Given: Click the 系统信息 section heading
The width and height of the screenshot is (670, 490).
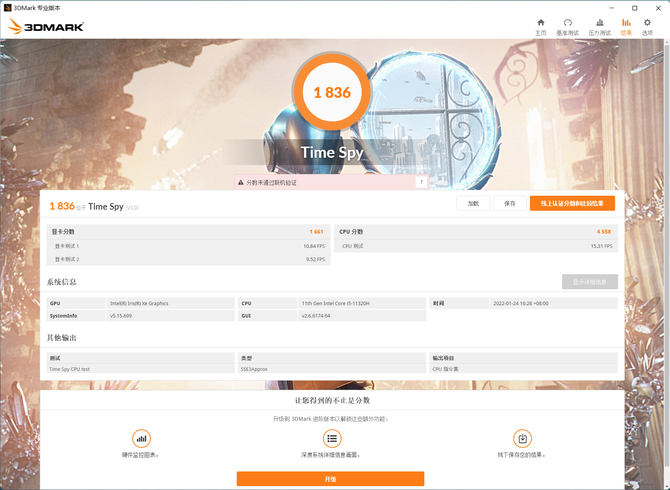Looking at the screenshot, I should (x=62, y=282).
